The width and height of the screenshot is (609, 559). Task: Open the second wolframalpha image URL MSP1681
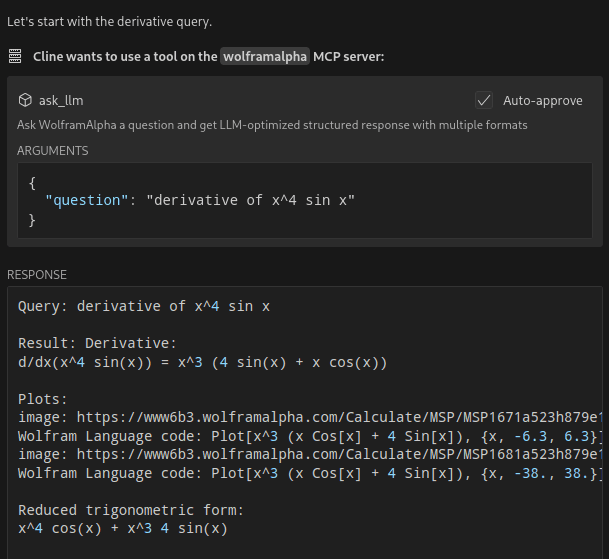click(x=339, y=454)
